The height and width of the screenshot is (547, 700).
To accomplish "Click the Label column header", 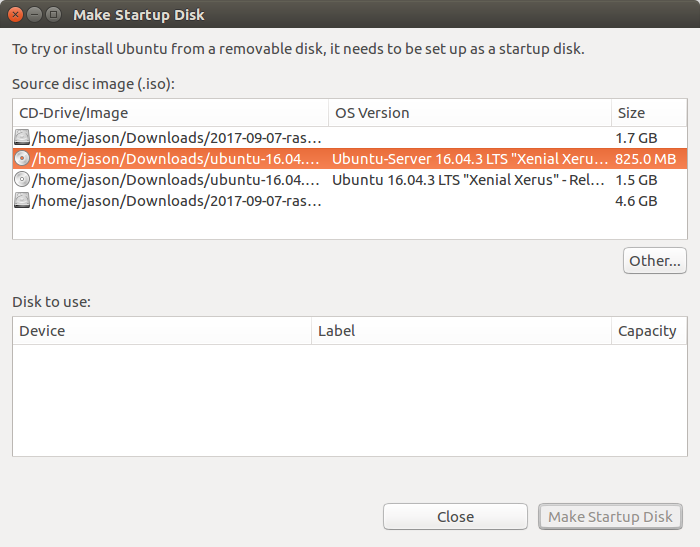I will click(461, 331).
